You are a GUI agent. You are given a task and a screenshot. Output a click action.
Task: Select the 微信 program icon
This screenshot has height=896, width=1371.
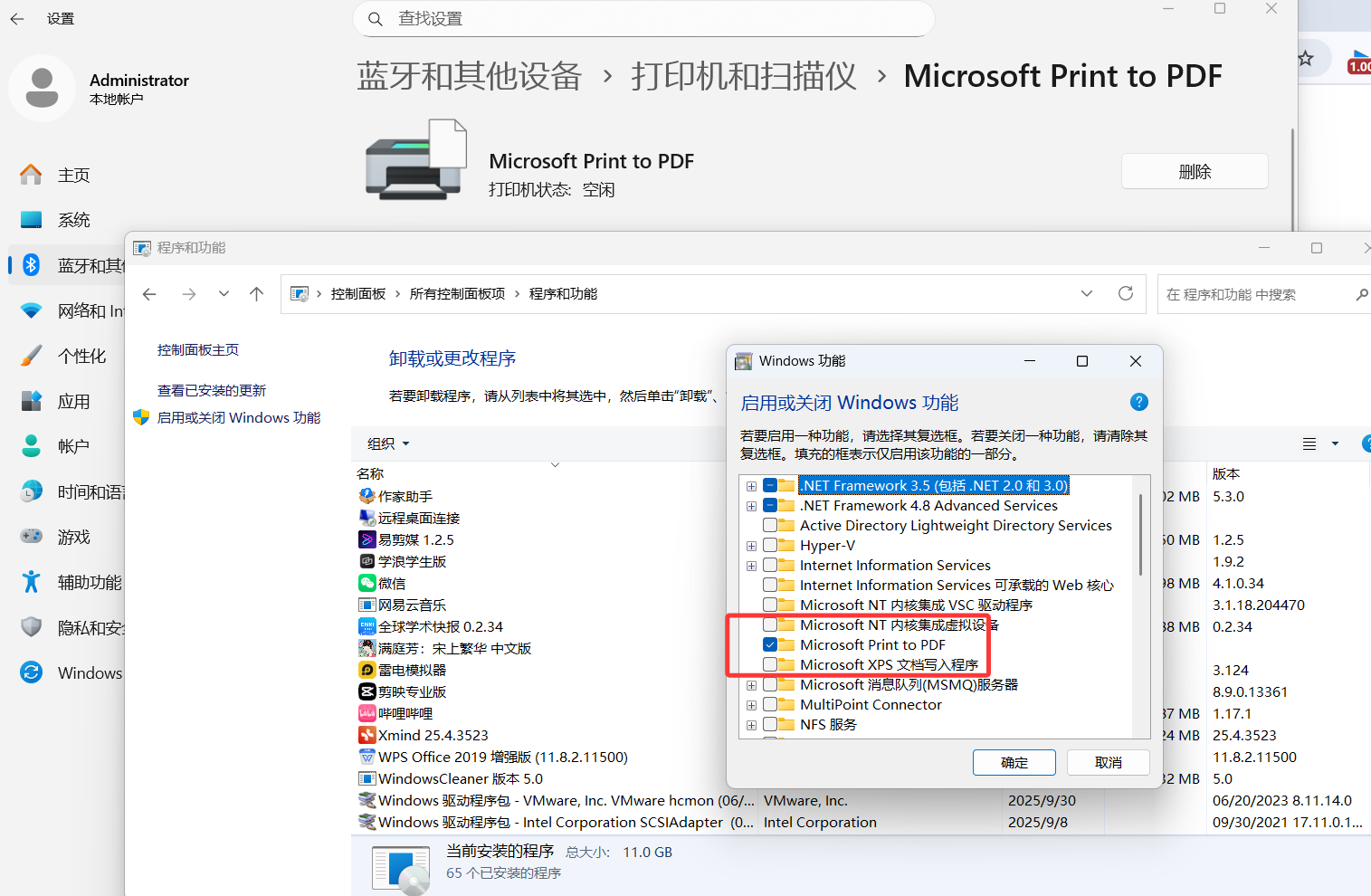coord(367,583)
